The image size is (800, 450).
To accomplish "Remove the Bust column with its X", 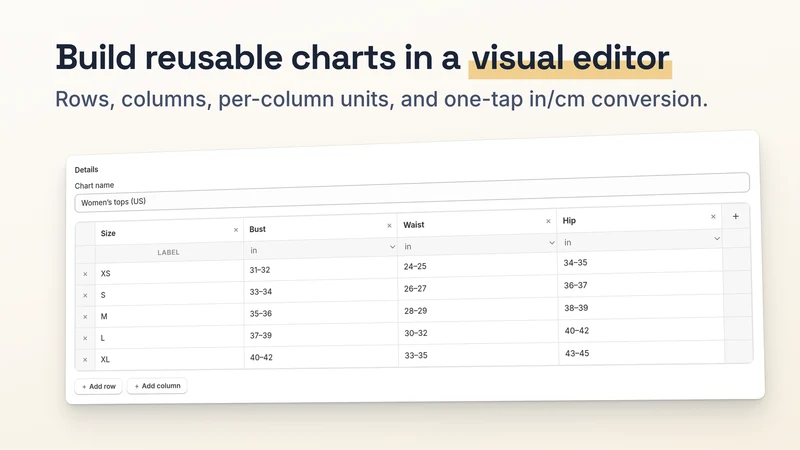I will [389, 226].
